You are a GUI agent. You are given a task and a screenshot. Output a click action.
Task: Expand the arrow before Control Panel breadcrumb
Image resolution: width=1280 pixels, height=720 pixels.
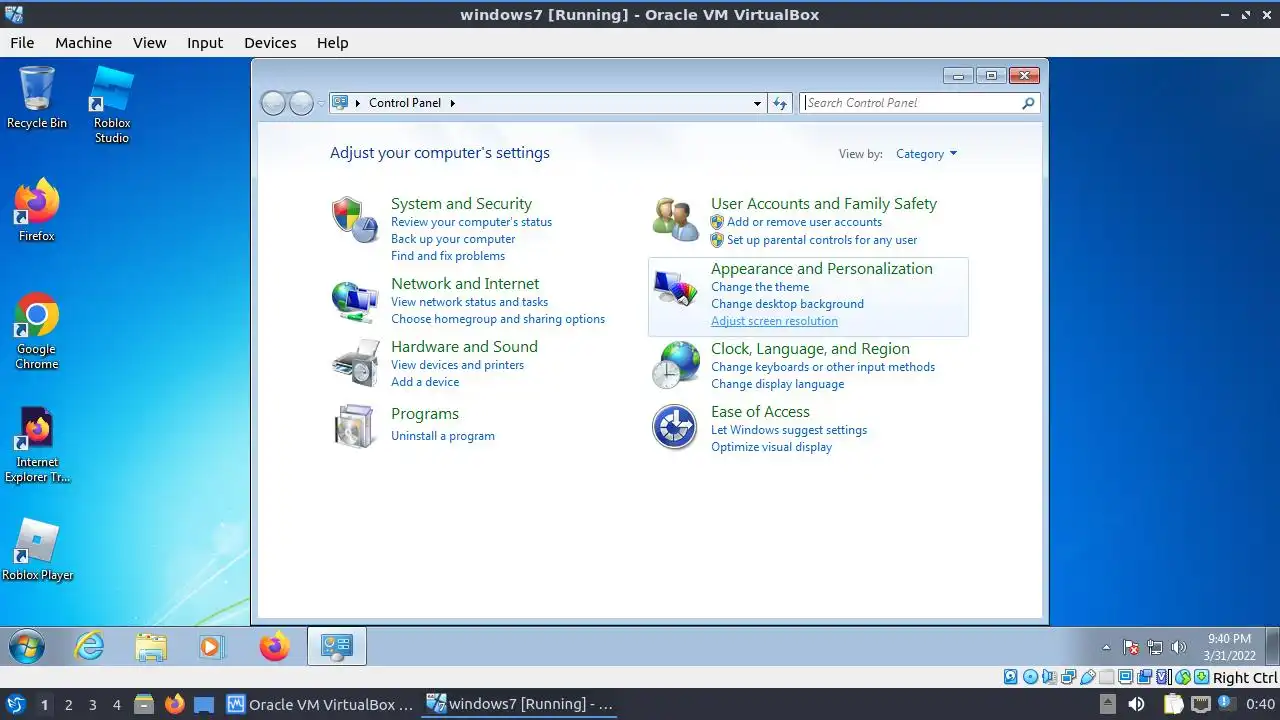click(x=358, y=103)
